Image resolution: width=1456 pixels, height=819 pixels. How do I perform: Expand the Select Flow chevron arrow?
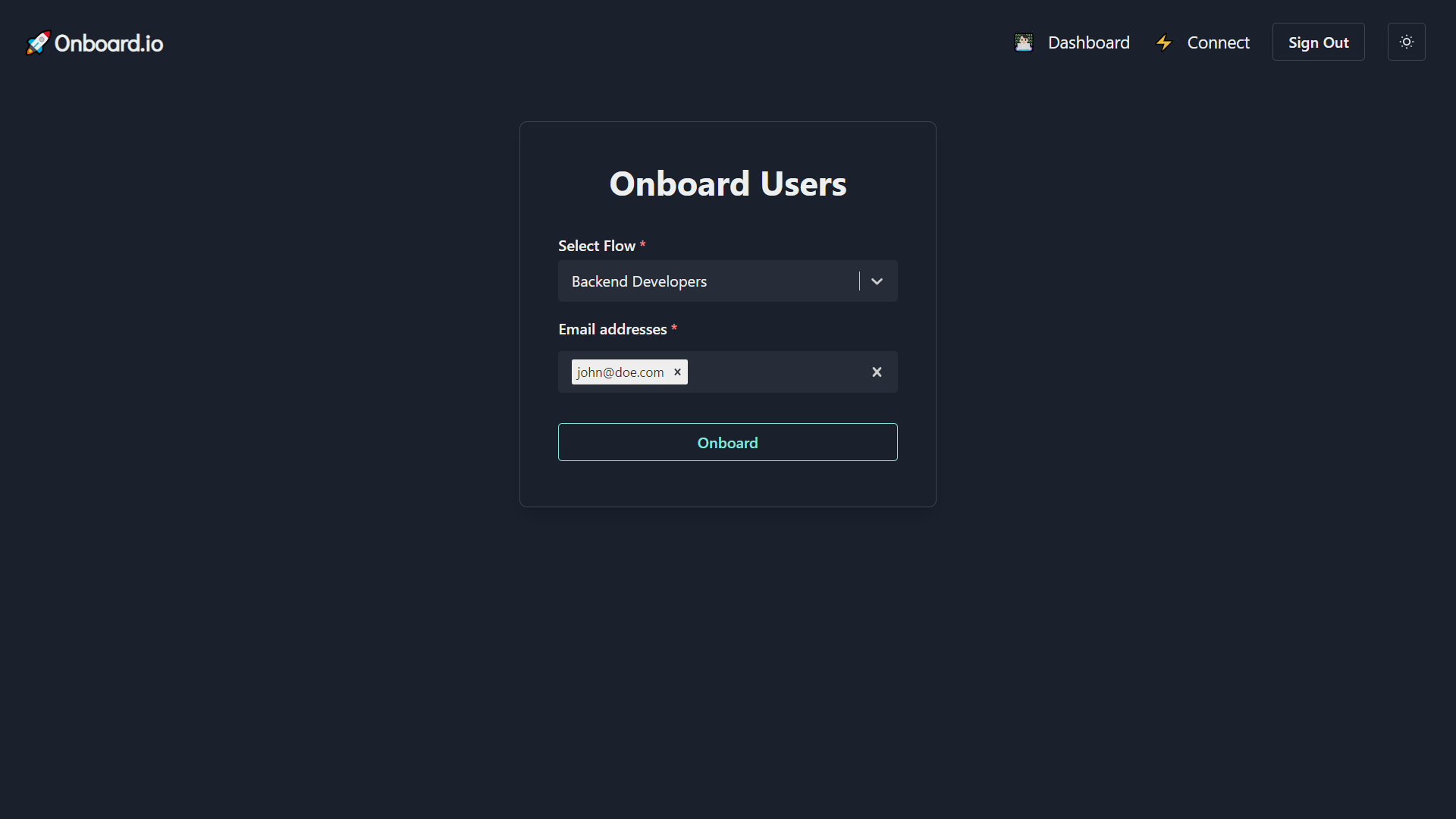coord(877,281)
